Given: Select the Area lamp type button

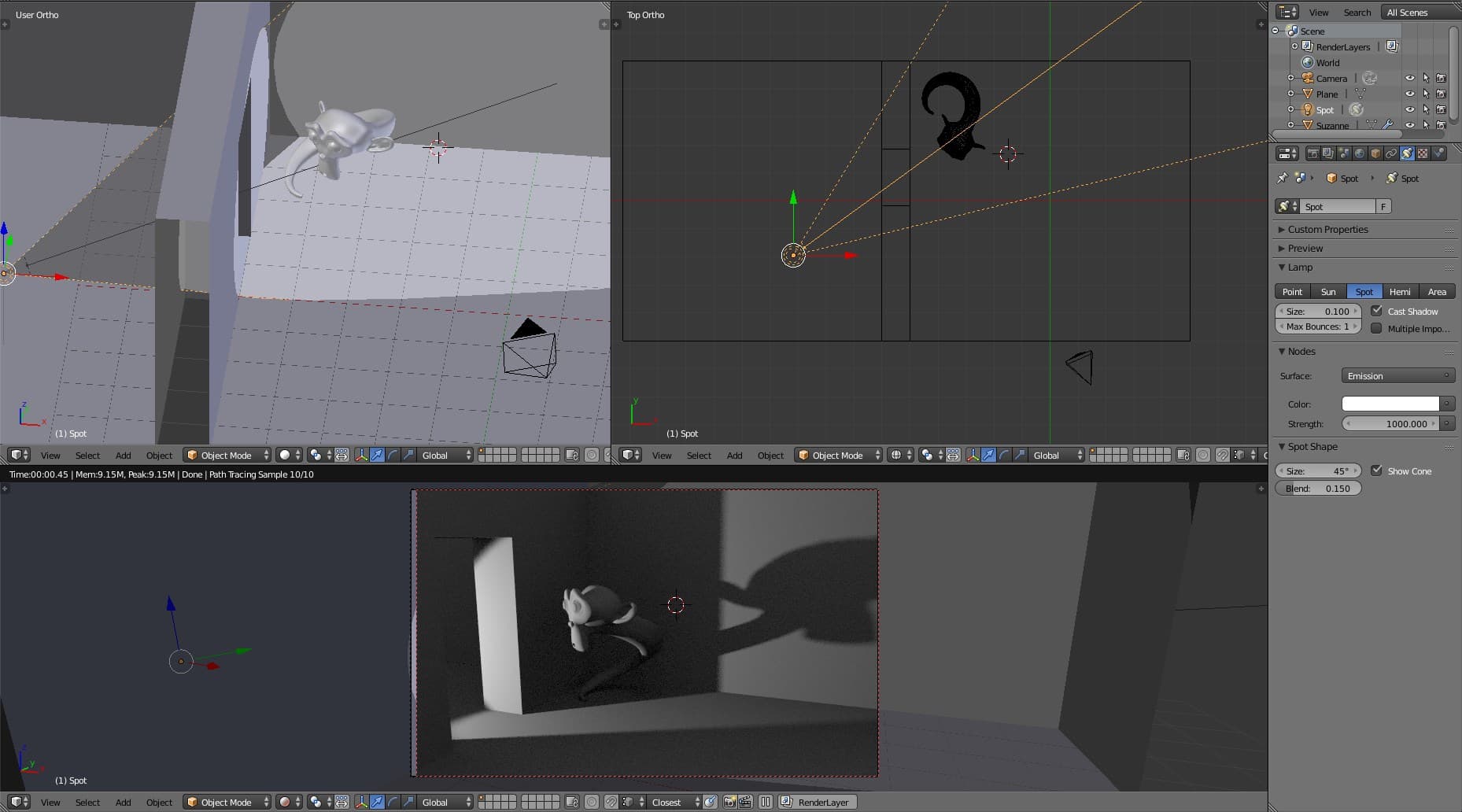Looking at the screenshot, I should (1437, 291).
